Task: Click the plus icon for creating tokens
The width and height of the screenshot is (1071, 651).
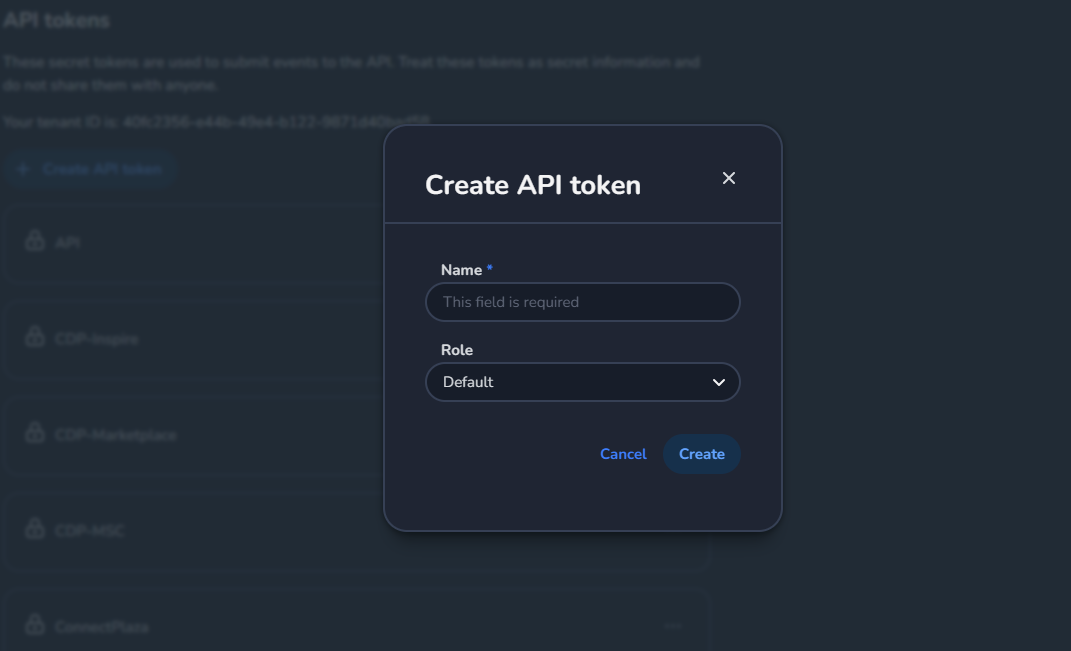Action: 23,169
